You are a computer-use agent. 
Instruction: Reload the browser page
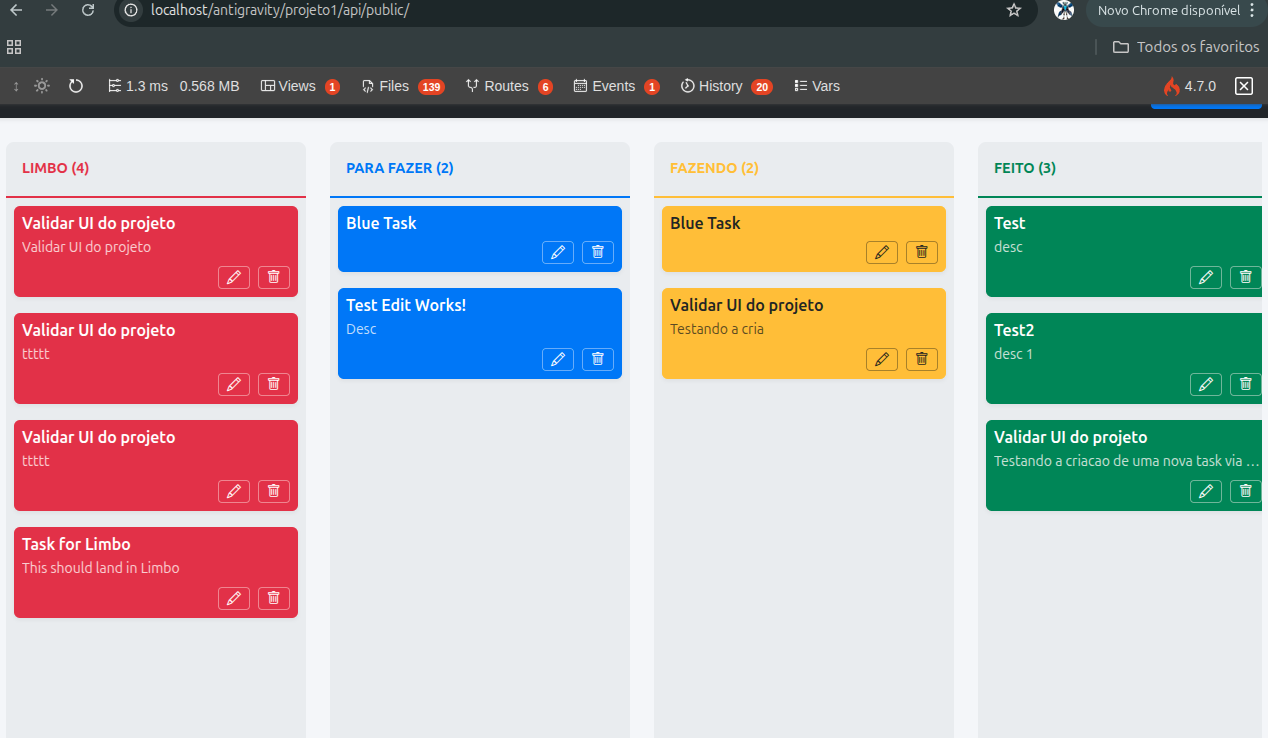[x=88, y=10]
